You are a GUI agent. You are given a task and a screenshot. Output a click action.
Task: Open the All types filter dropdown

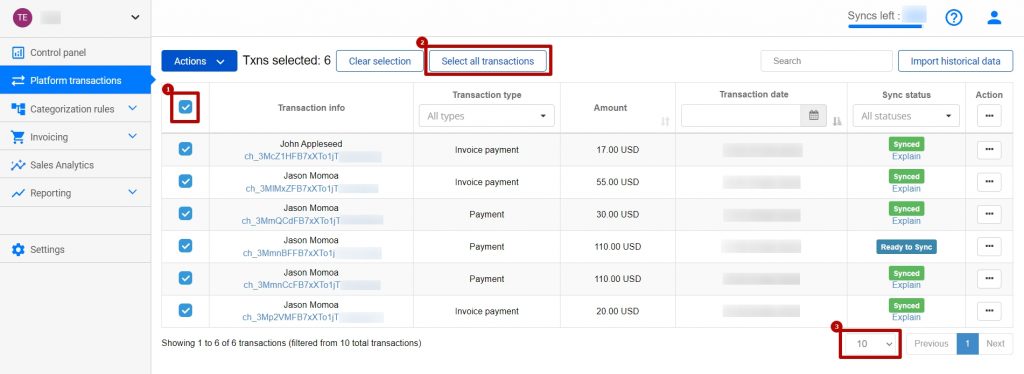point(487,116)
